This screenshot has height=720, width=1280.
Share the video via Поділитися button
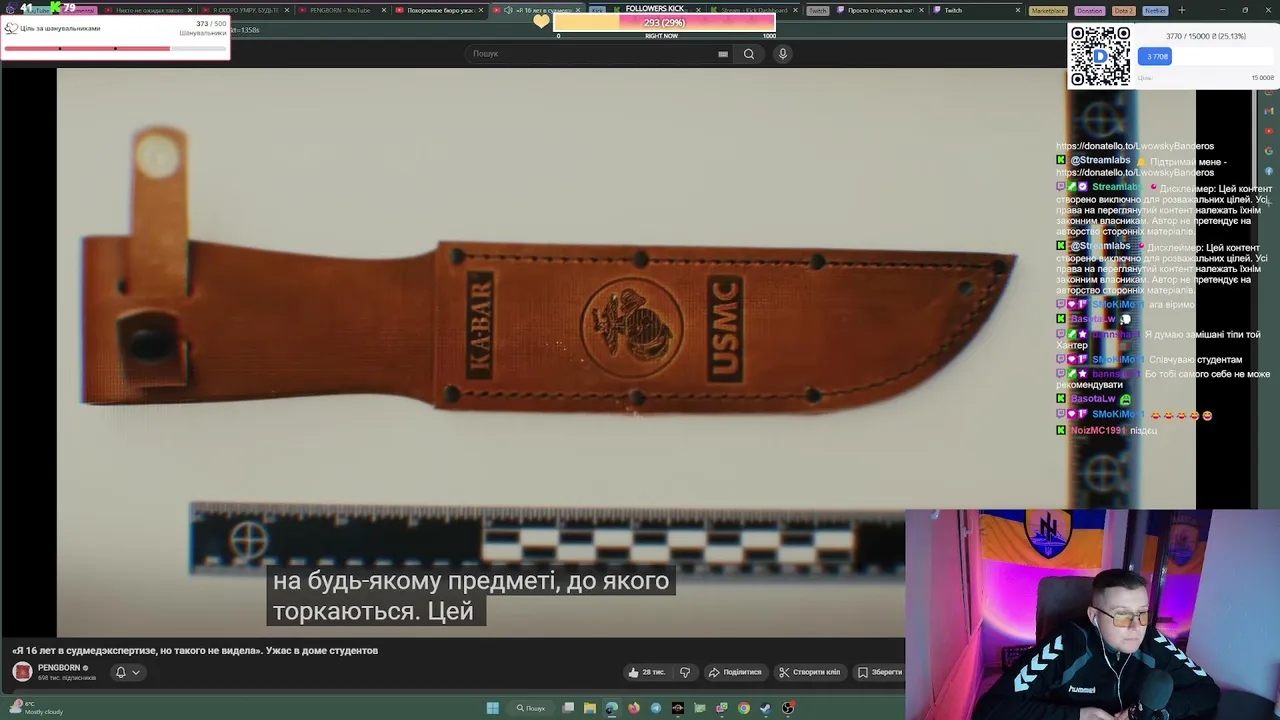[x=735, y=672]
